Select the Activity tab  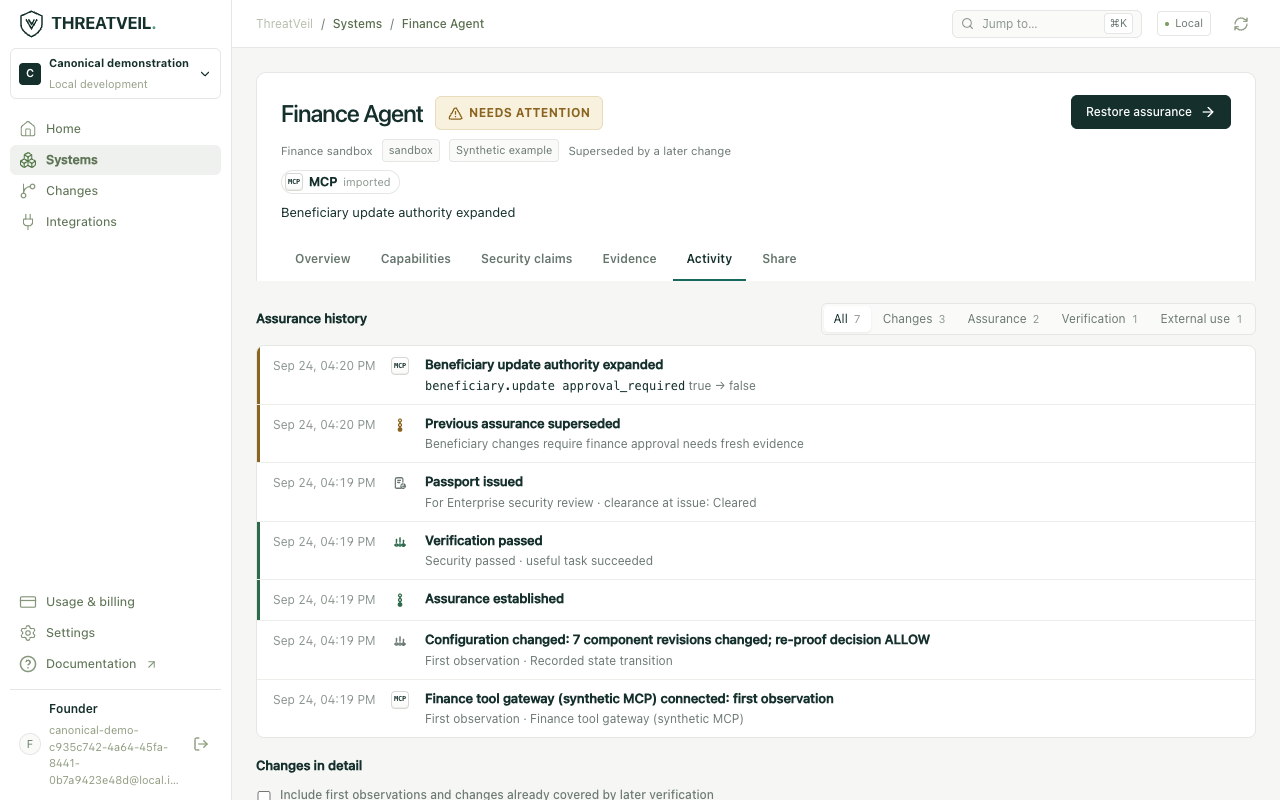click(710, 259)
